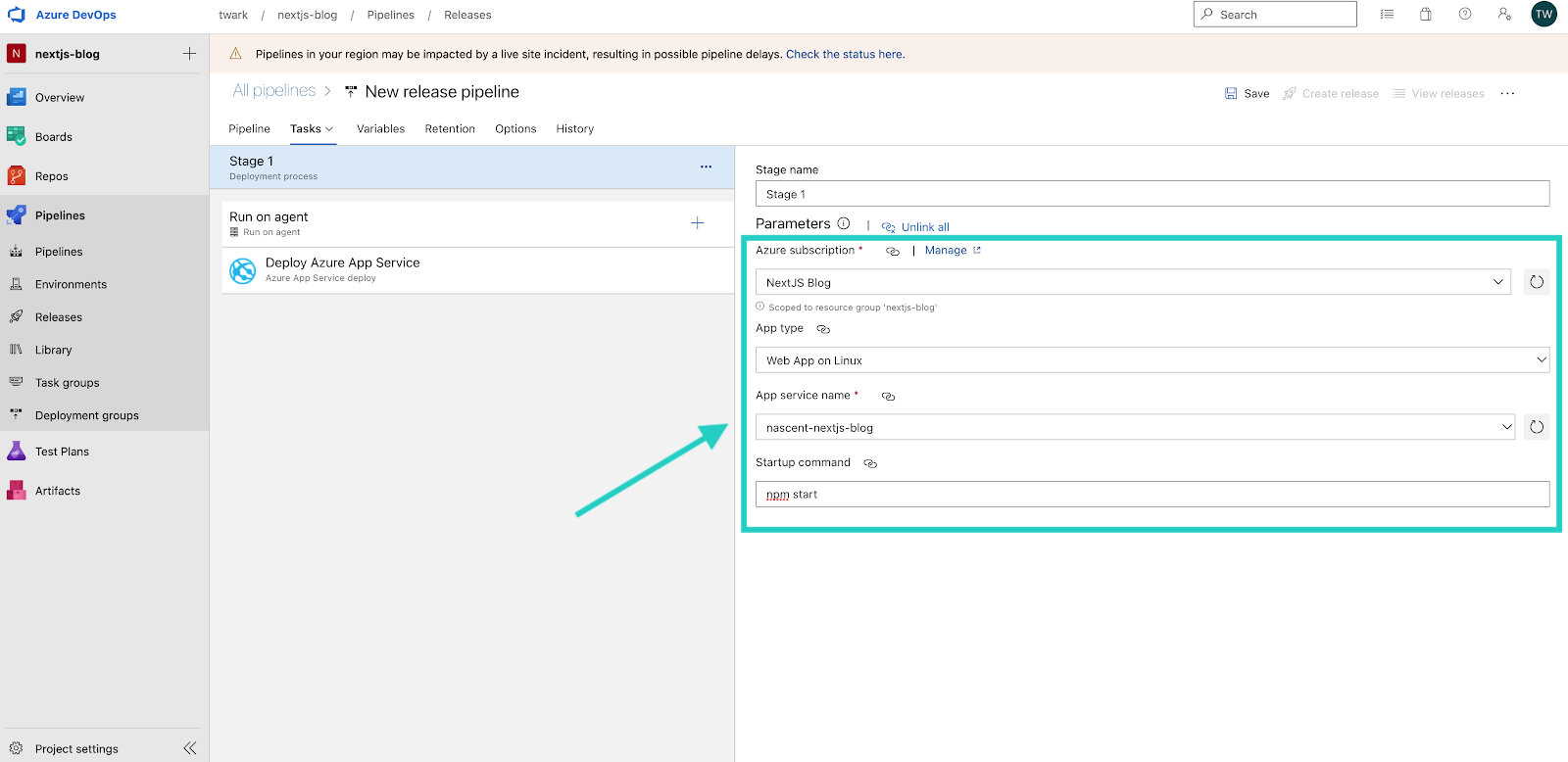Viewport: 1568px width, 762px height.
Task: Select the Deploy Azure App Service task
Action: [478, 270]
